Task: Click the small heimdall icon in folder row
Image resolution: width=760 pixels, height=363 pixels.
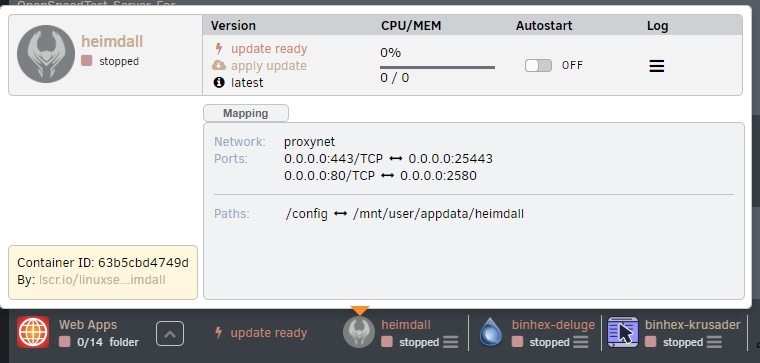Action: click(x=359, y=332)
